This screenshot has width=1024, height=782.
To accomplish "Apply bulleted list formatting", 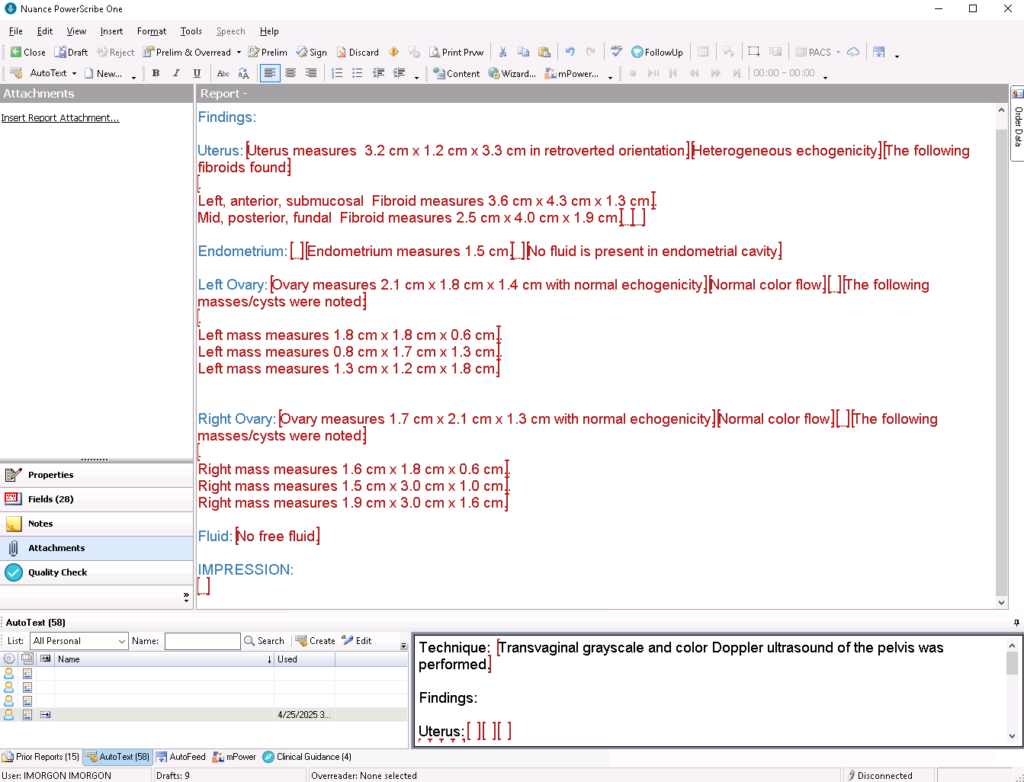I will [x=357, y=73].
